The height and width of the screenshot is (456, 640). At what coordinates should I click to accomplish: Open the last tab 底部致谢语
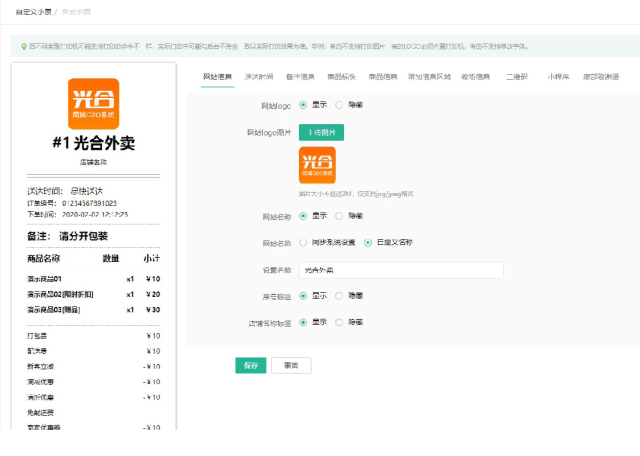(601, 77)
